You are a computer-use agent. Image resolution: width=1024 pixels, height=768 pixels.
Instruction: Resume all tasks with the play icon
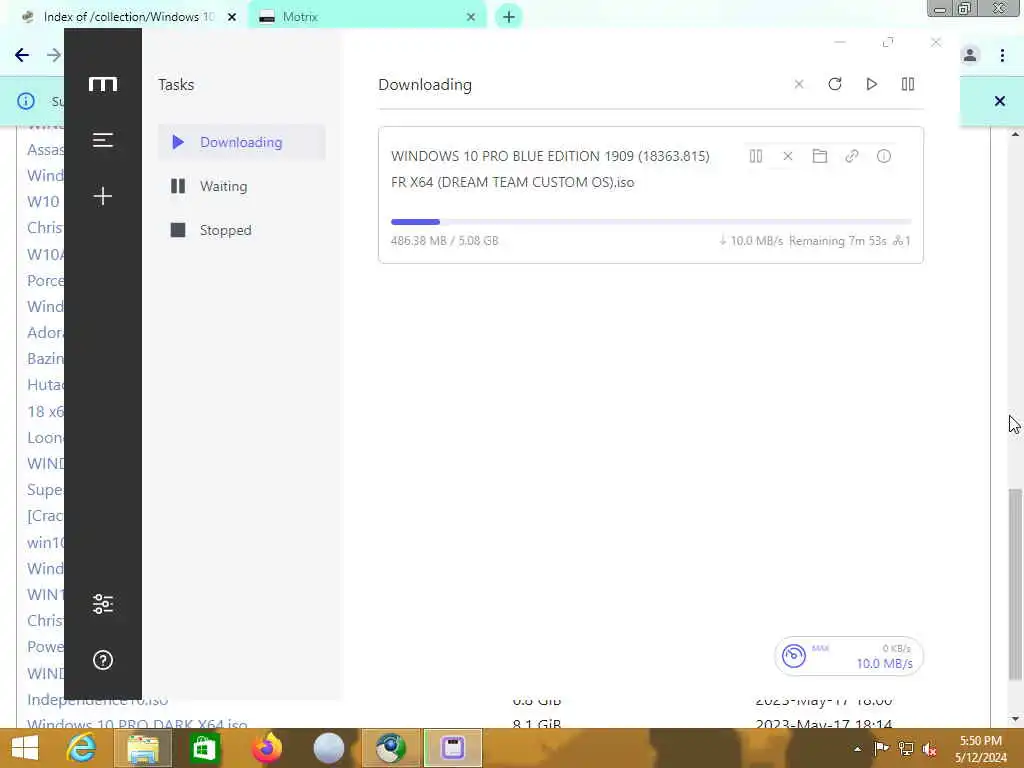871,84
